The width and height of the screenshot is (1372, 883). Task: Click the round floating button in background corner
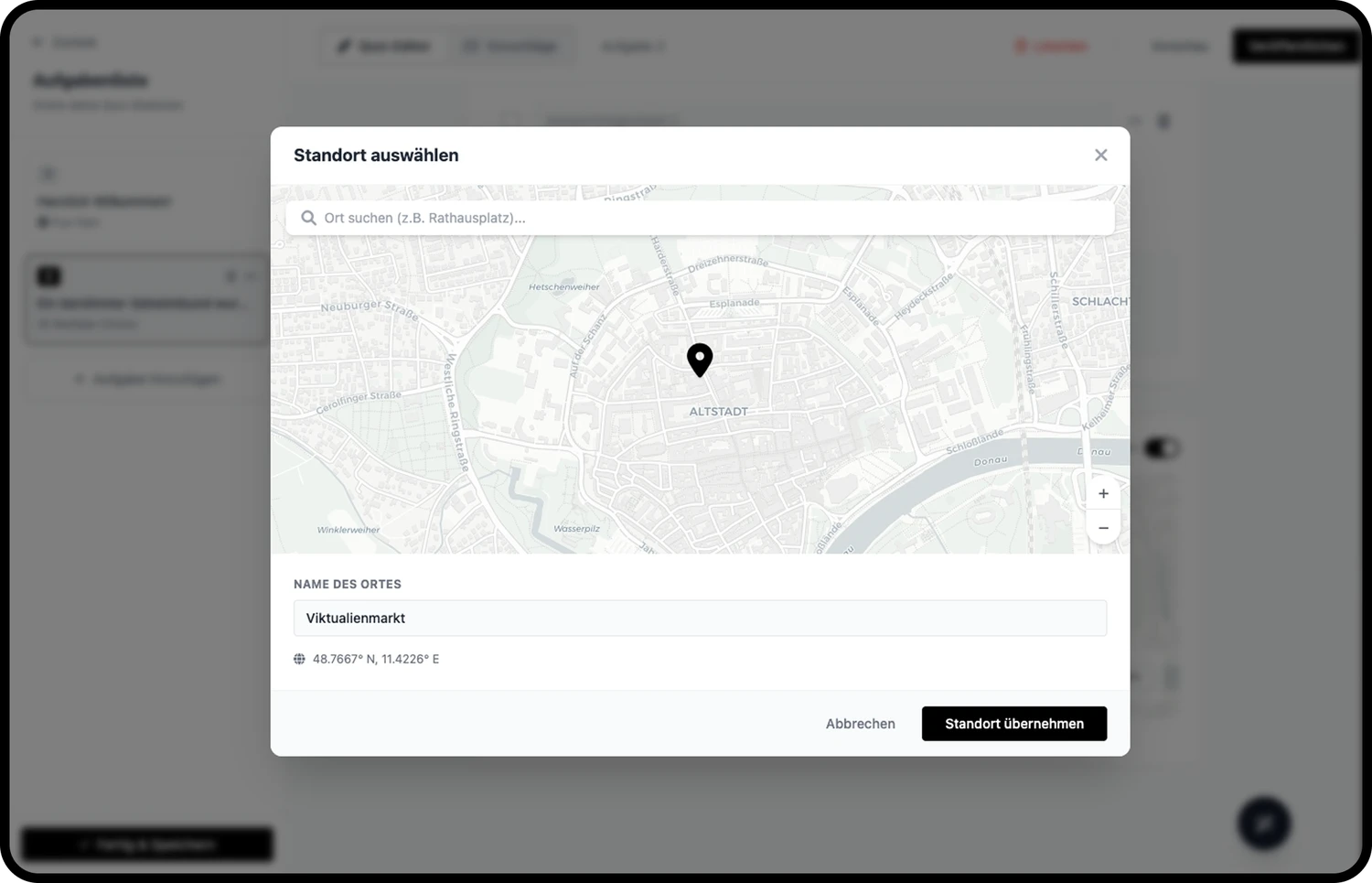[x=1264, y=824]
